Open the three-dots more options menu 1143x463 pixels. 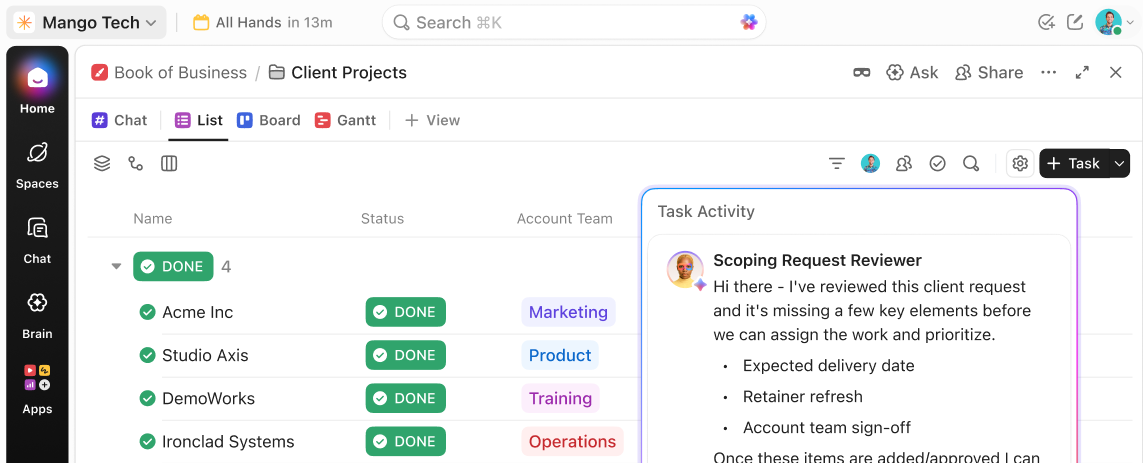tap(1048, 72)
